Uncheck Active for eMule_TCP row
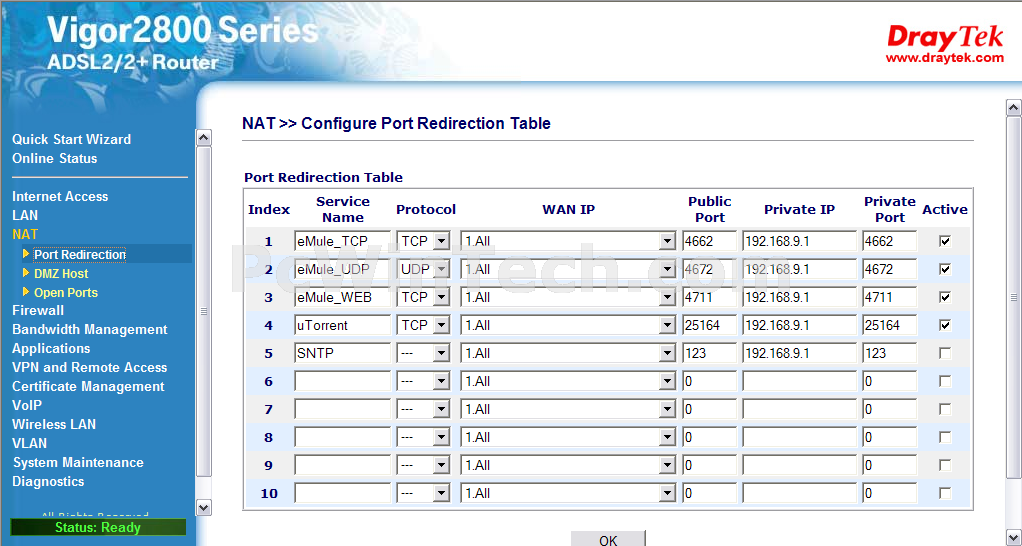The height and width of the screenshot is (546, 1022). (x=944, y=241)
